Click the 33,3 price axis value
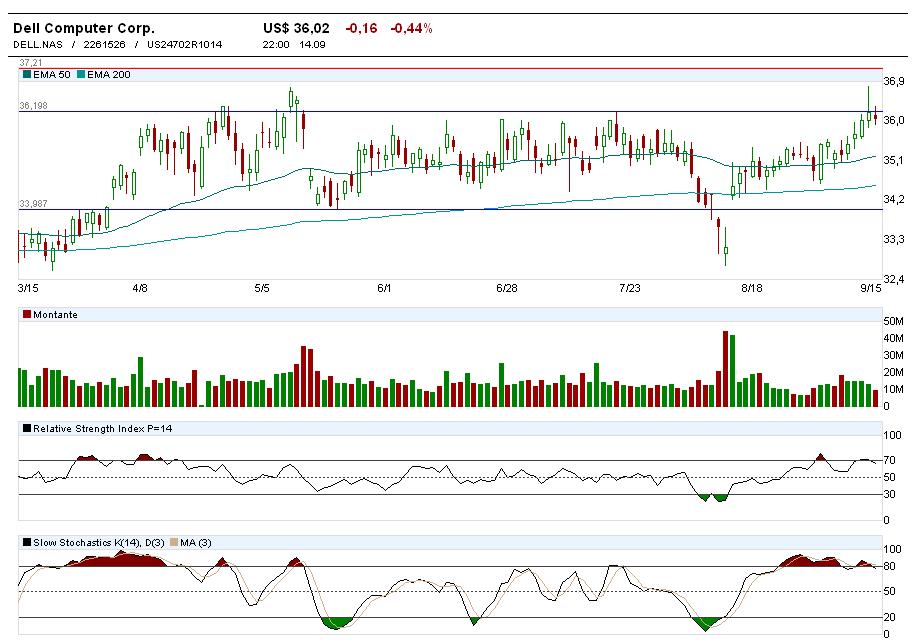Viewport: 913px width, 643px height. [894, 239]
